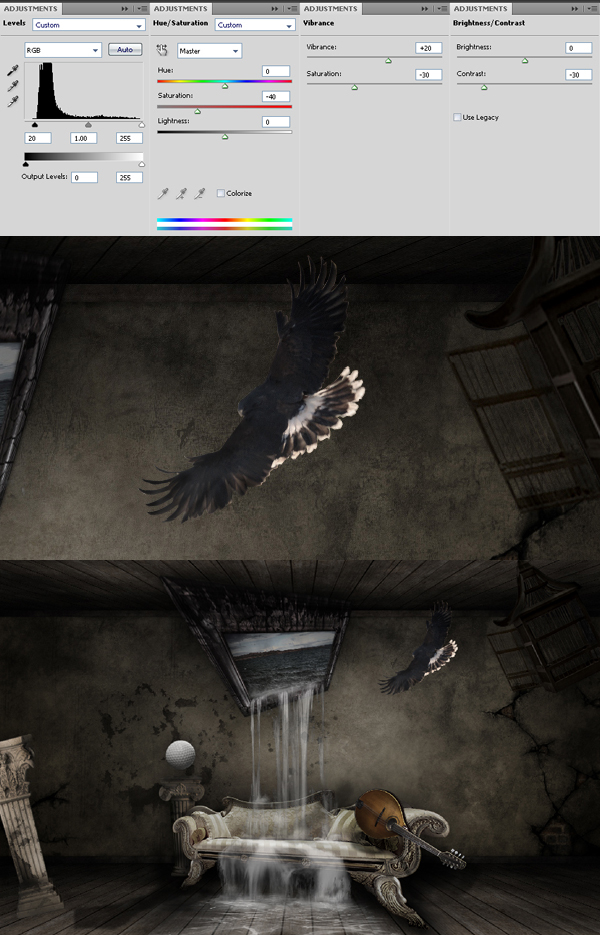Click the first Hue/Saturation eyedropper tool

pos(163,193)
